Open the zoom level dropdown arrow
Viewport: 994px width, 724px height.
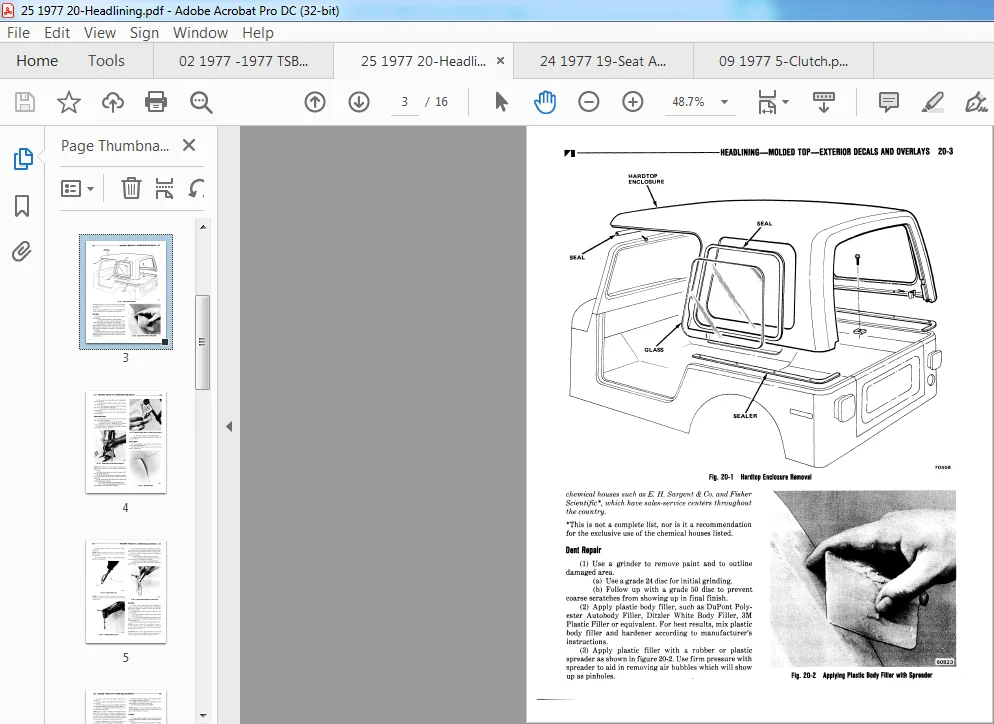pyautogui.click(x=725, y=102)
